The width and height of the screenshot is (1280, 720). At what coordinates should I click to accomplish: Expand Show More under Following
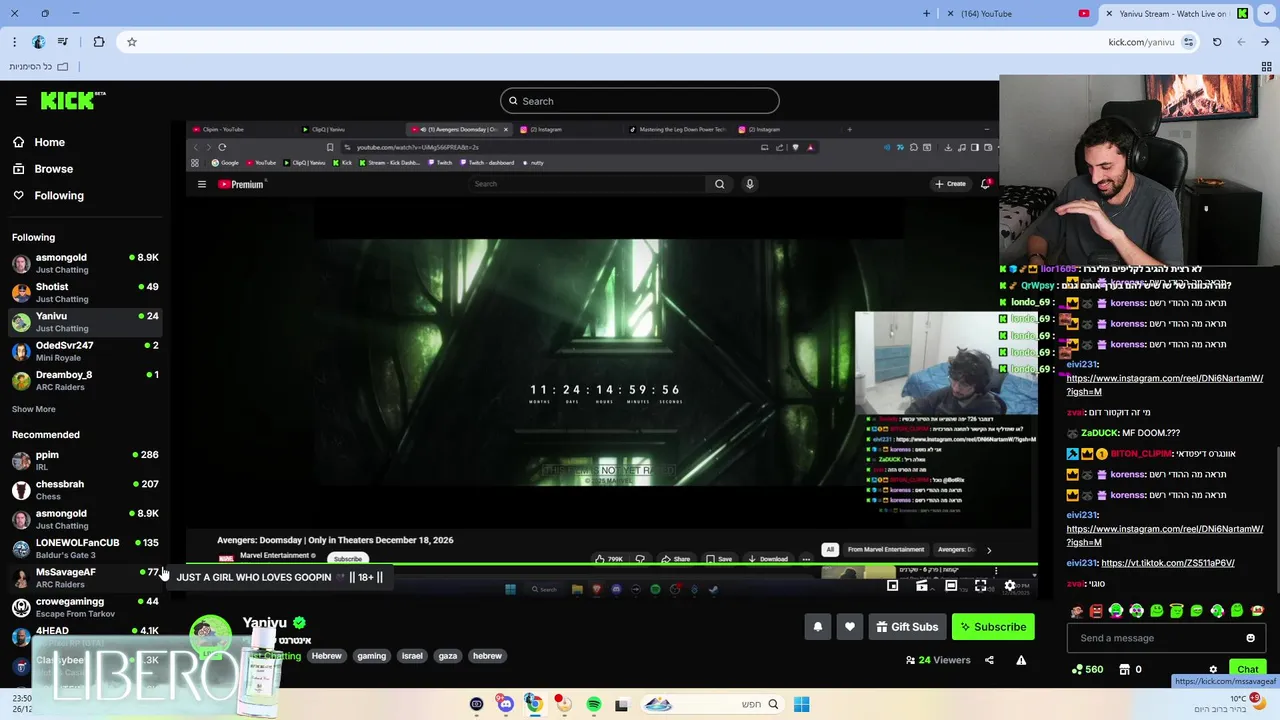[34, 409]
